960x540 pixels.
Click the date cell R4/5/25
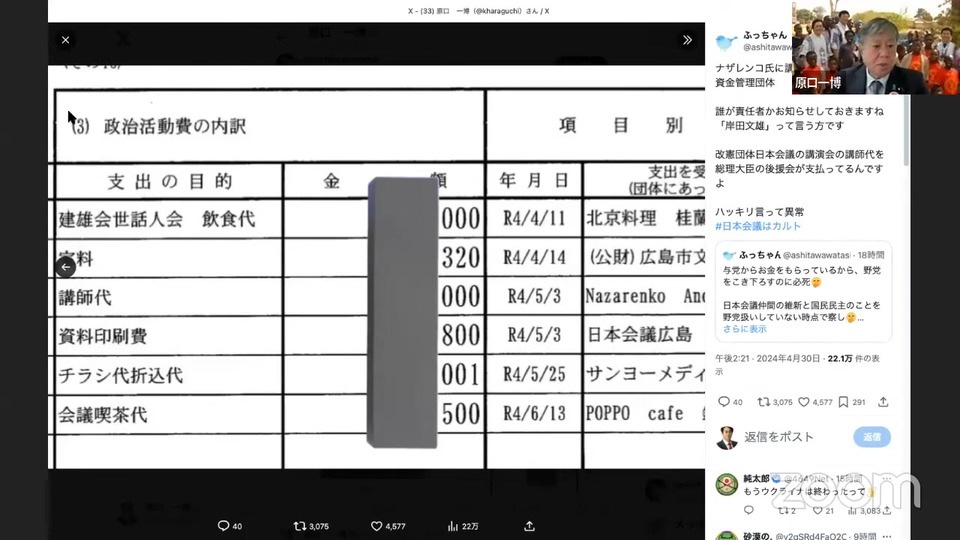(534, 375)
